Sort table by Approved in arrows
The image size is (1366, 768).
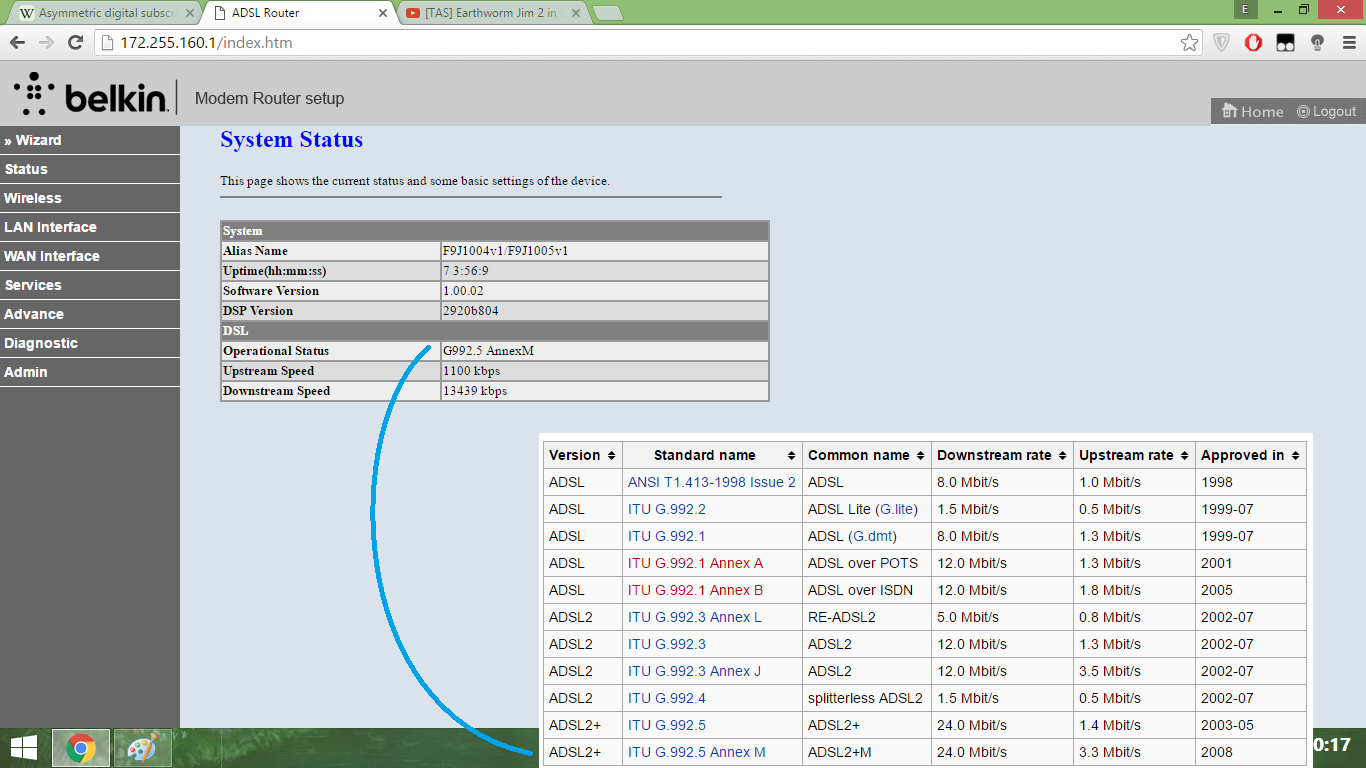[x=1295, y=456]
